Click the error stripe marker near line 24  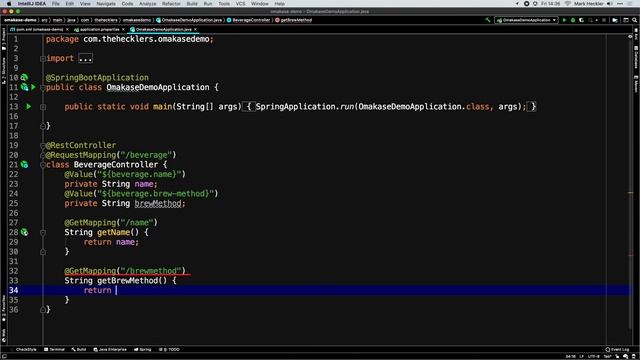pos(630,193)
